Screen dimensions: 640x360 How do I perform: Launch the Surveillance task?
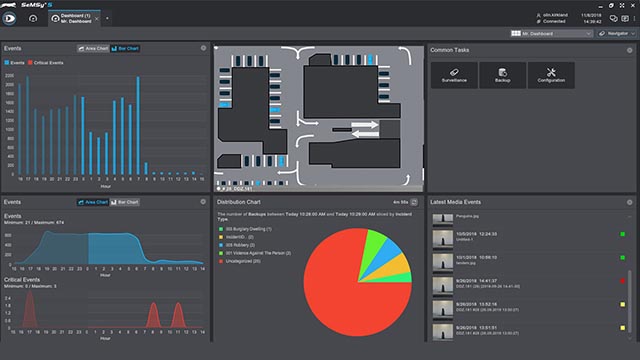454,75
